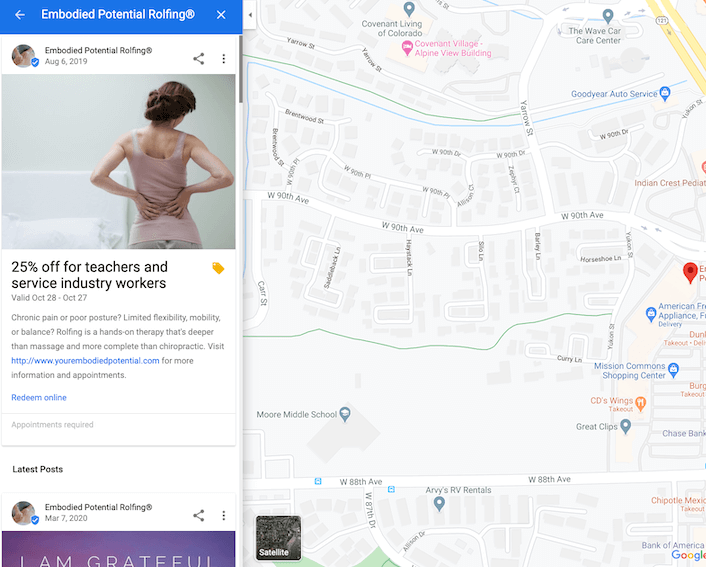
Task: Click the Redeem online link
Action: [39, 398]
